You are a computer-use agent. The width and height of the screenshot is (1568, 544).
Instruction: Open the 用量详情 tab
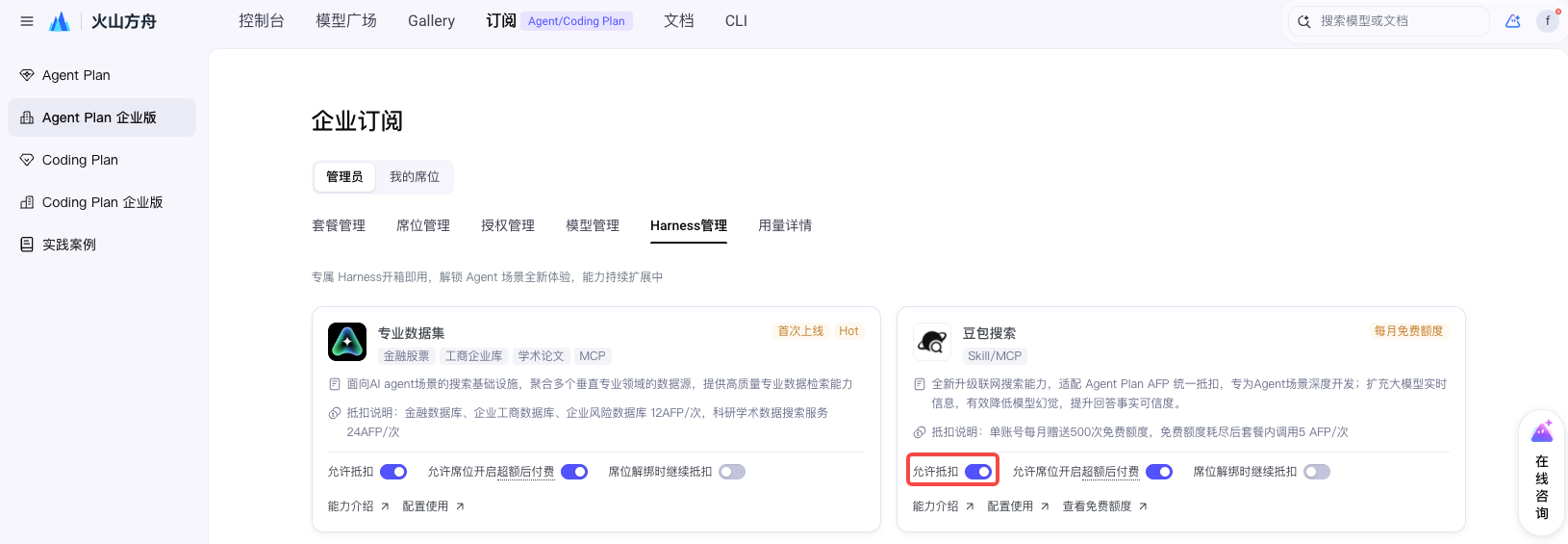point(785,225)
